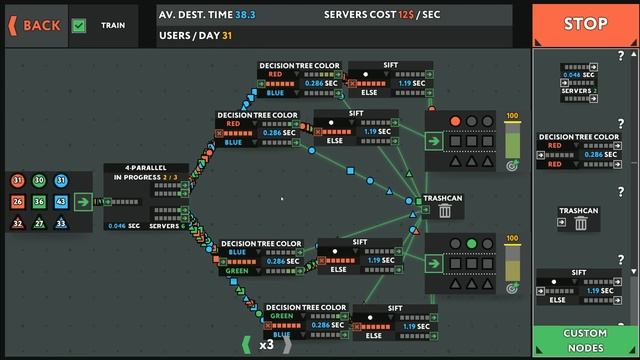Select the green square input labeled 36
This screenshot has width=640, height=360.
coord(39,202)
